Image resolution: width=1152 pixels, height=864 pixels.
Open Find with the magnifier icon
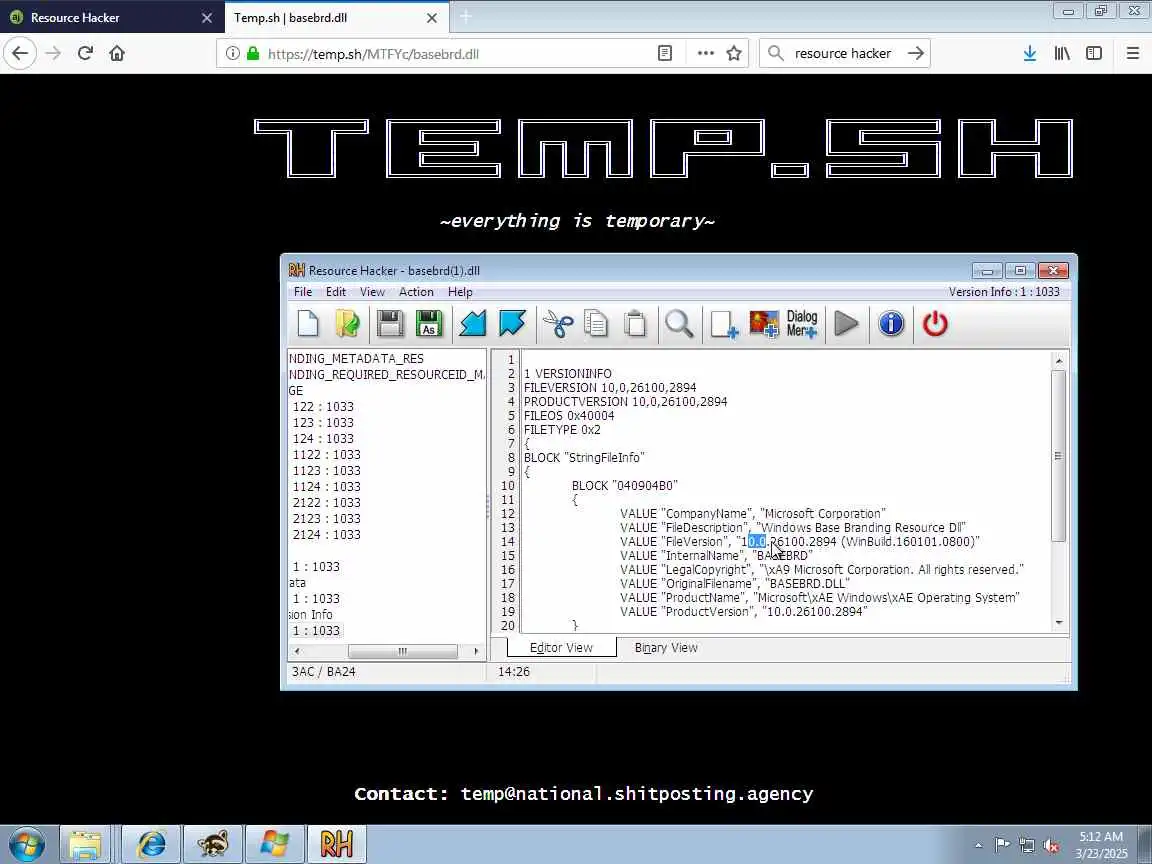point(679,324)
